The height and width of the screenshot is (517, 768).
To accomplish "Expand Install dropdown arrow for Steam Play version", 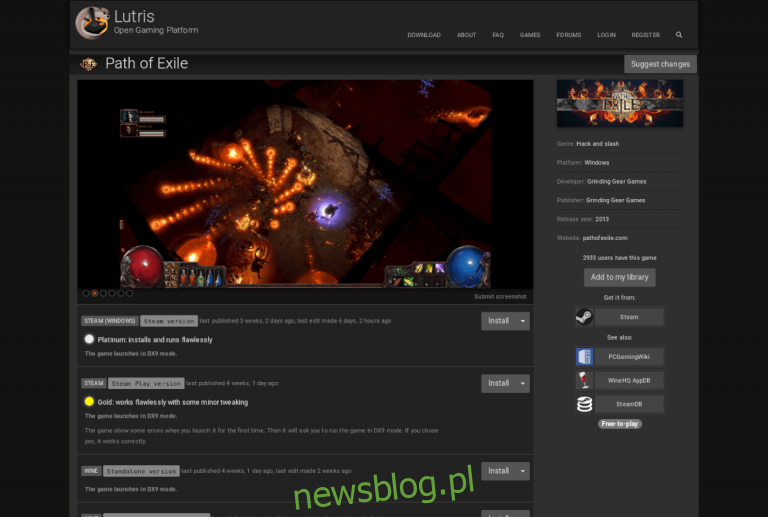I will click(523, 383).
